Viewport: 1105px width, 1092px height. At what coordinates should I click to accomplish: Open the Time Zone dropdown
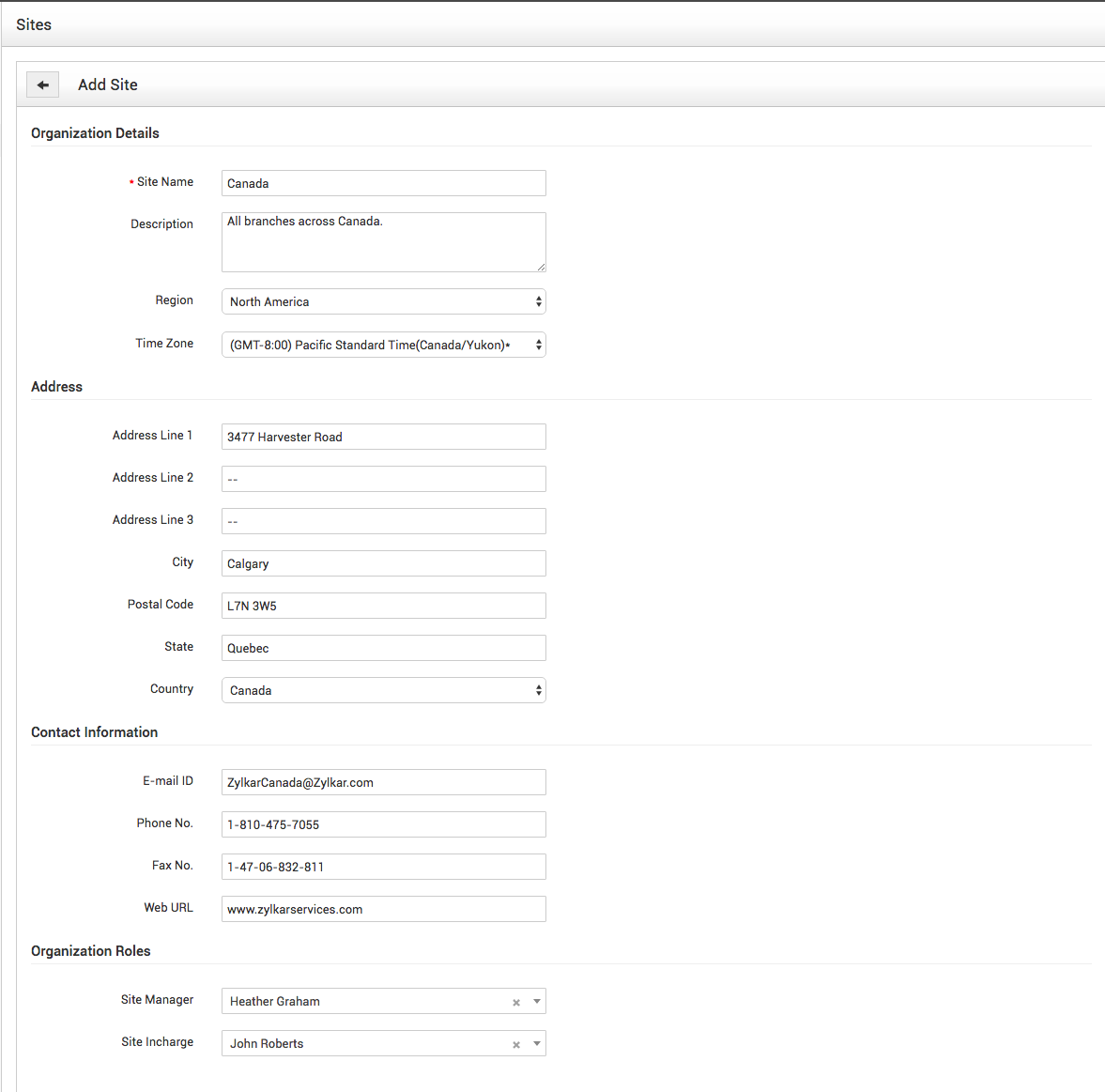383,345
